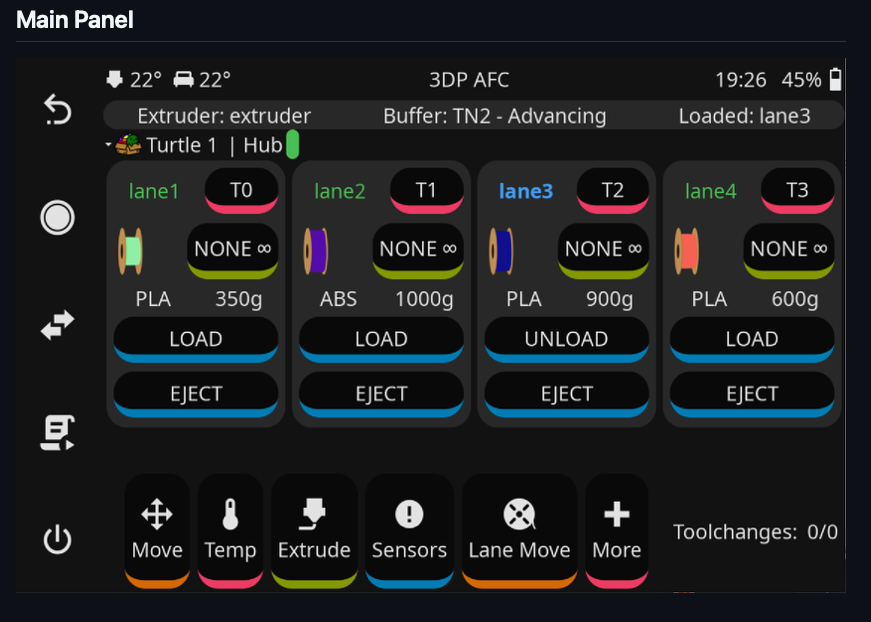Click EJECT for lane4
Image resolution: width=871 pixels, height=622 pixels.
coord(752,394)
